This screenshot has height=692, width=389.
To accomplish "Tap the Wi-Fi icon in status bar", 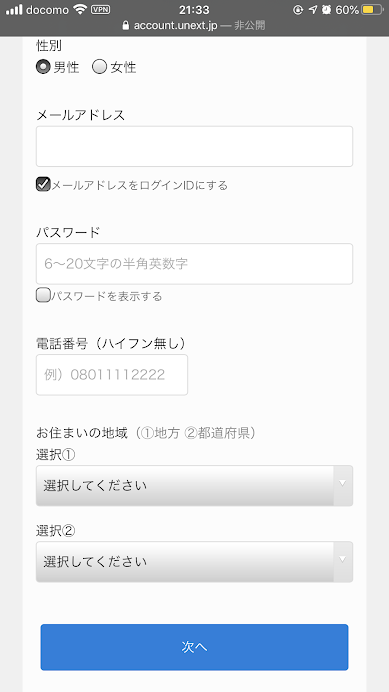I will pos(80,9).
